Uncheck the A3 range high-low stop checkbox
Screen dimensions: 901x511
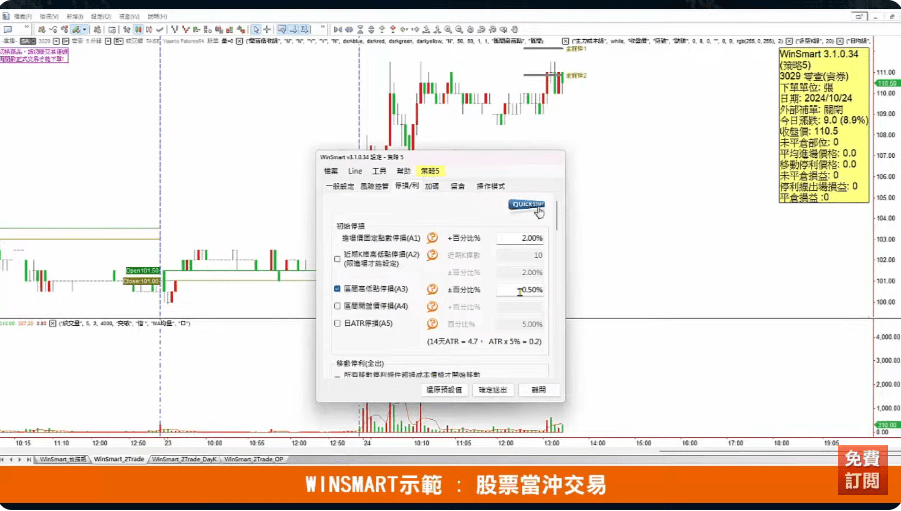(x=337, y=289)
